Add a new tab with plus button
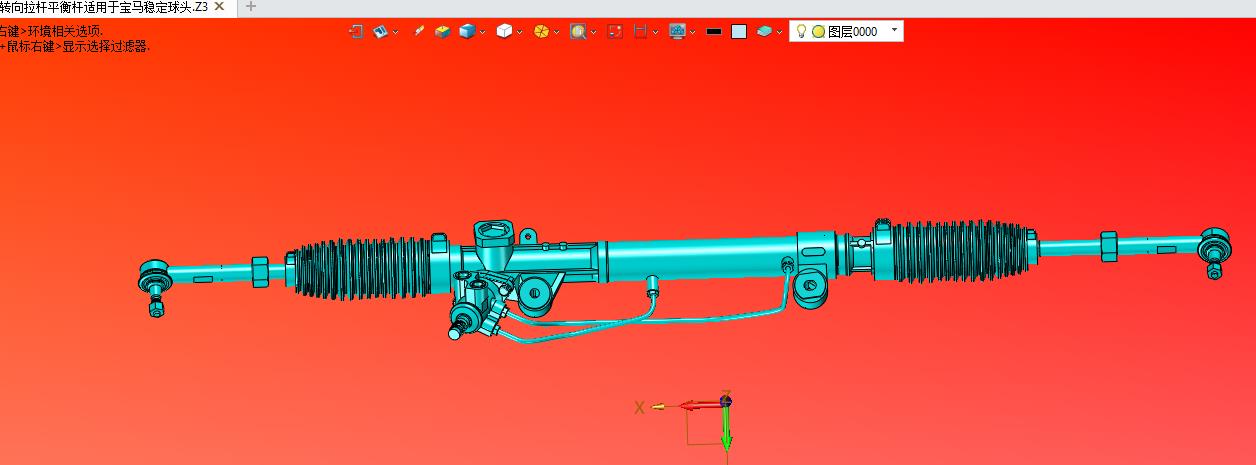This screenshot has height=465, width=1256. coord(251,6)
